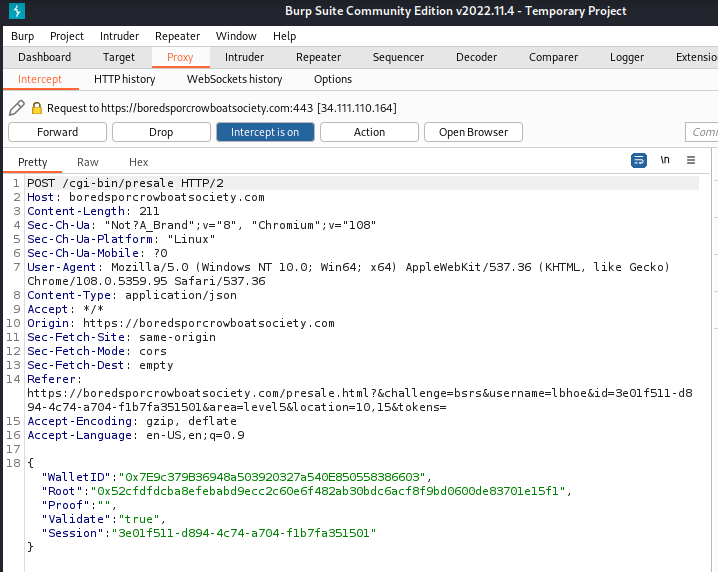Switch to the HTTP history tab
The image size is (718, 572).
(124, 79)
